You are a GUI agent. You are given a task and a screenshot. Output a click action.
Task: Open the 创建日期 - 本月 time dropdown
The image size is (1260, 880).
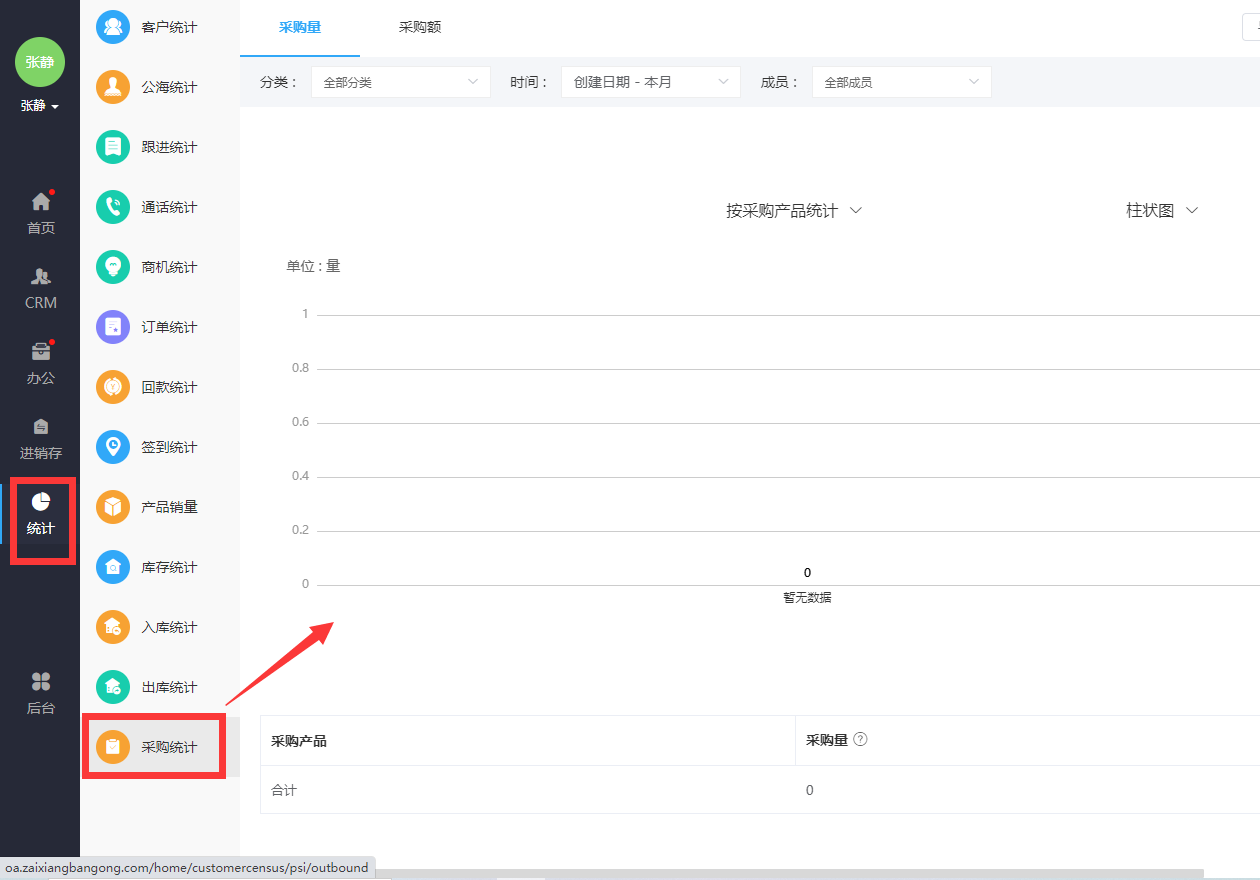click(x=651, y=82)
